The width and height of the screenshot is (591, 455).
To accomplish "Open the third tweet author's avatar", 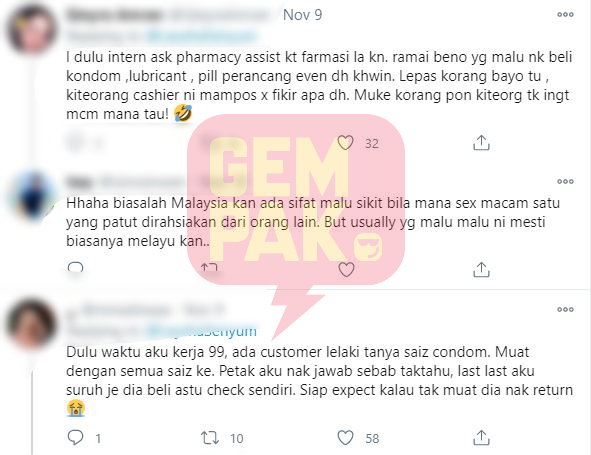I will click(x=32, y=323).
